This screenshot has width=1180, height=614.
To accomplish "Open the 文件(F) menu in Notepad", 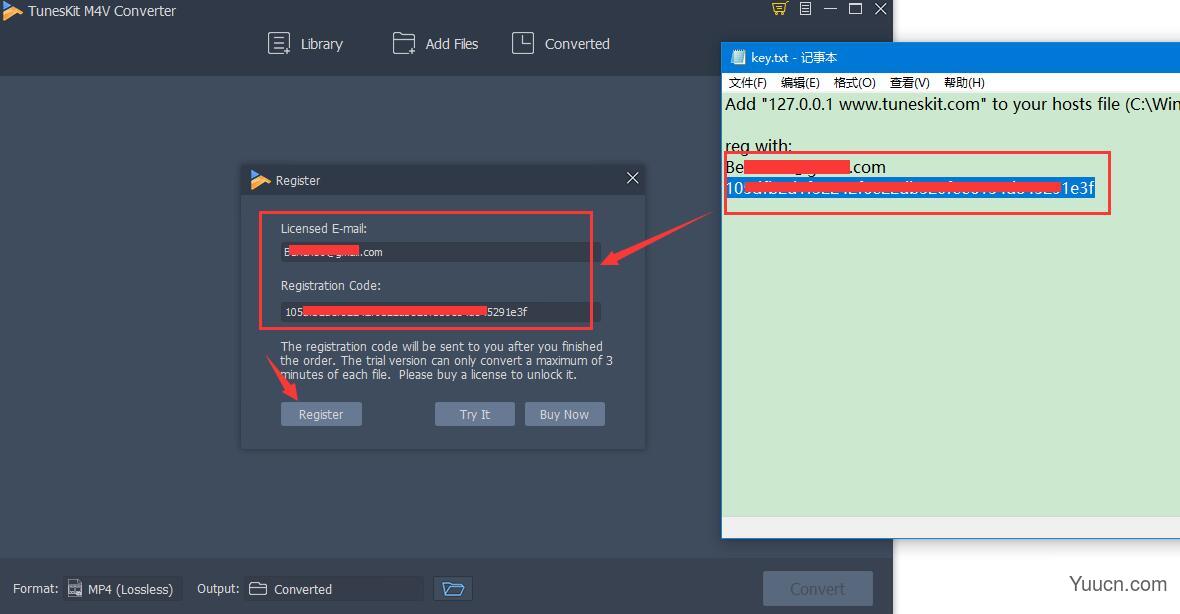I will 747,82.
